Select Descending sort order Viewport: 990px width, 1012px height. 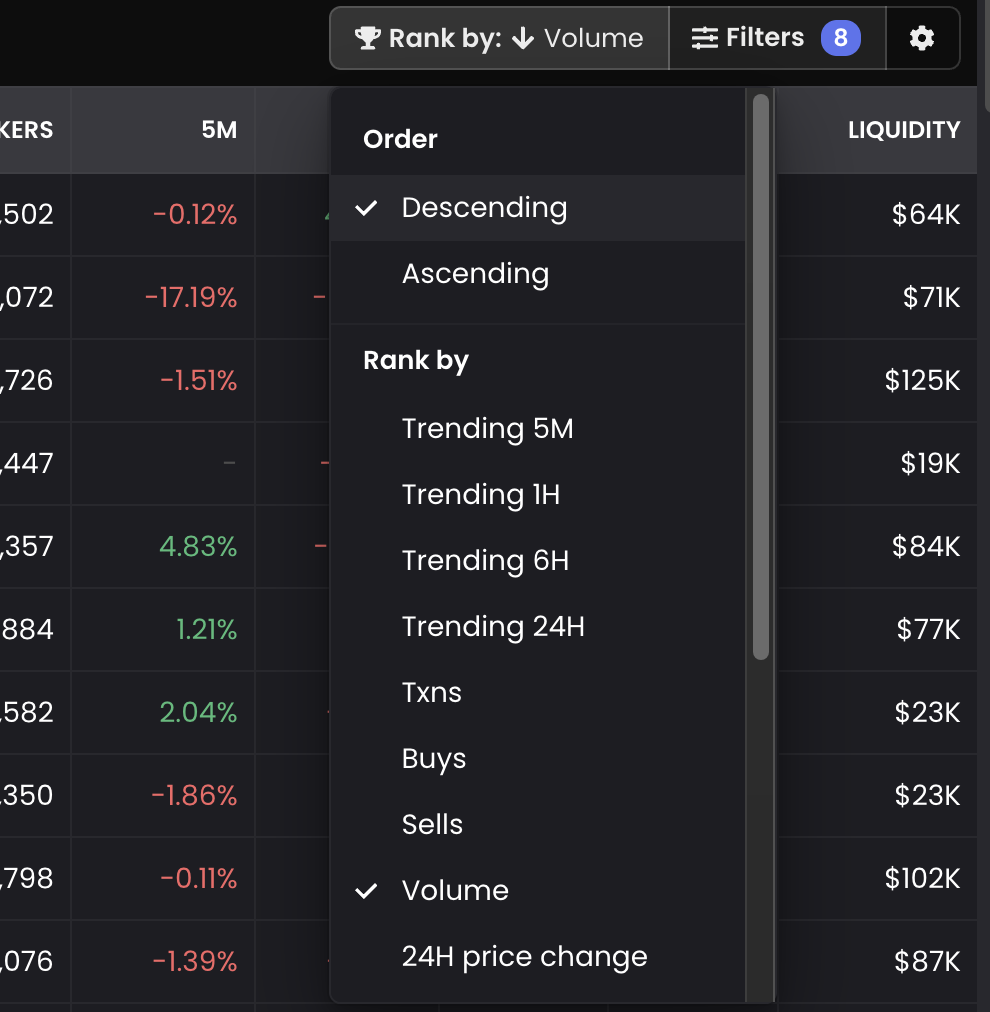coord(484,208)
